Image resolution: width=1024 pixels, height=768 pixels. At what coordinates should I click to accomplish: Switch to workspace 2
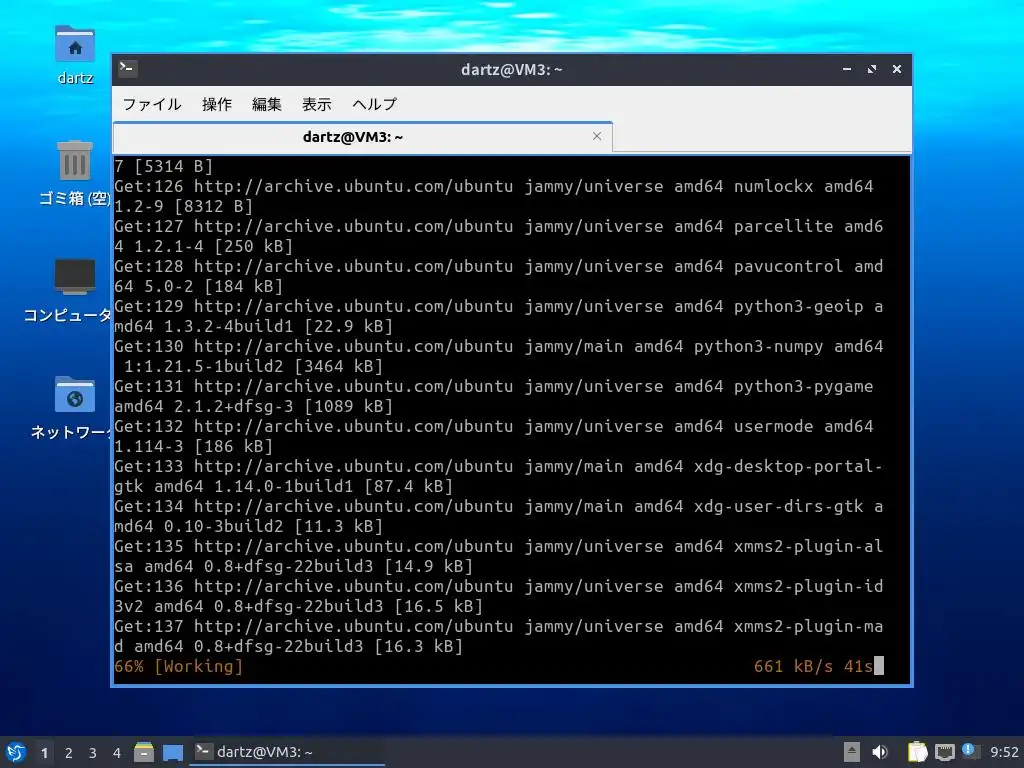pyautogui.click(x=69, y=753)
